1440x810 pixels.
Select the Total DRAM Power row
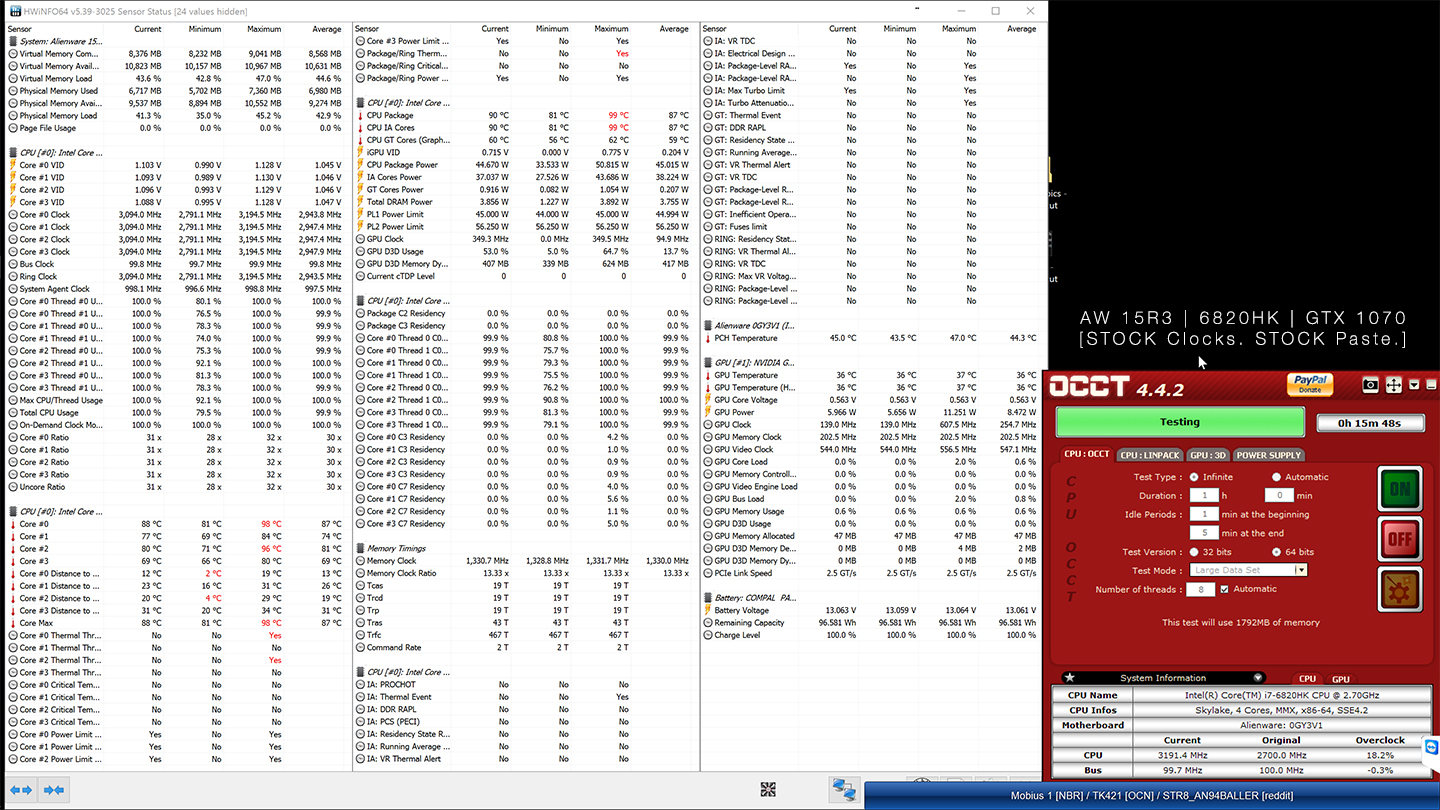pyautogui.click(x=524, y=202)
